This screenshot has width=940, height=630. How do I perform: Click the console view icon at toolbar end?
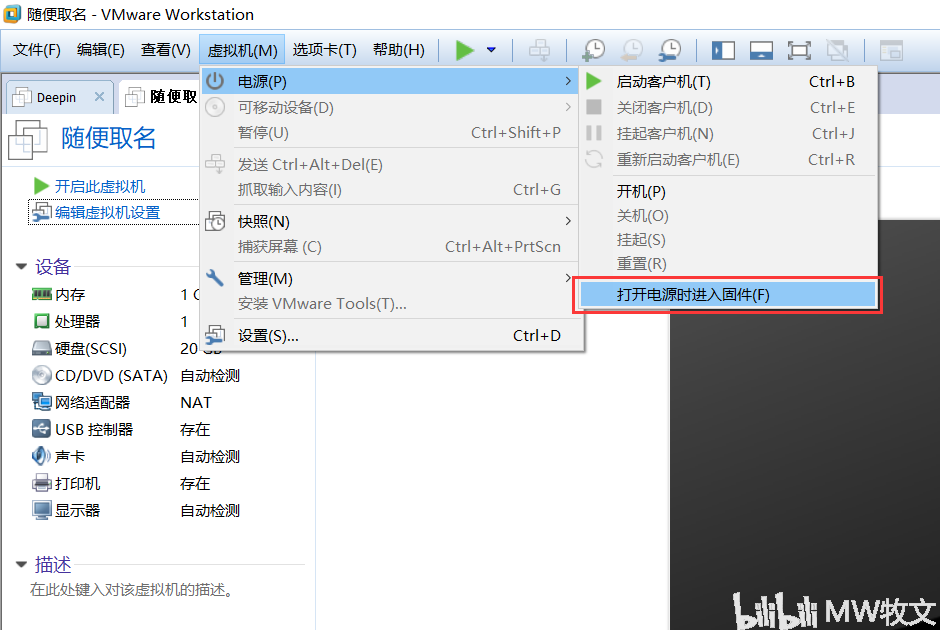891,50
